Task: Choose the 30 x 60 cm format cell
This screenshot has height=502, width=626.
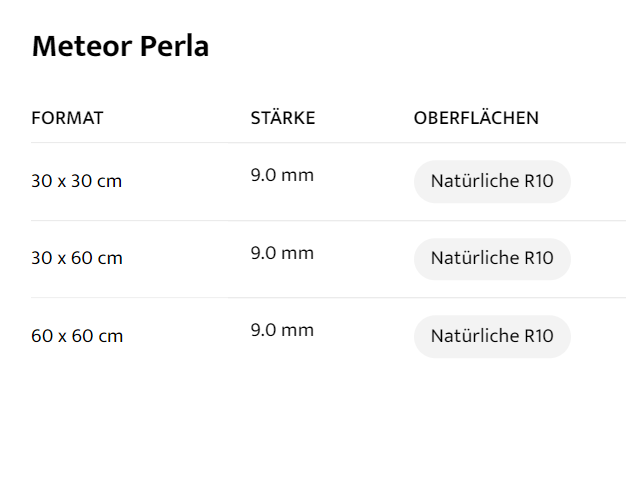Action: pos(77,258)
